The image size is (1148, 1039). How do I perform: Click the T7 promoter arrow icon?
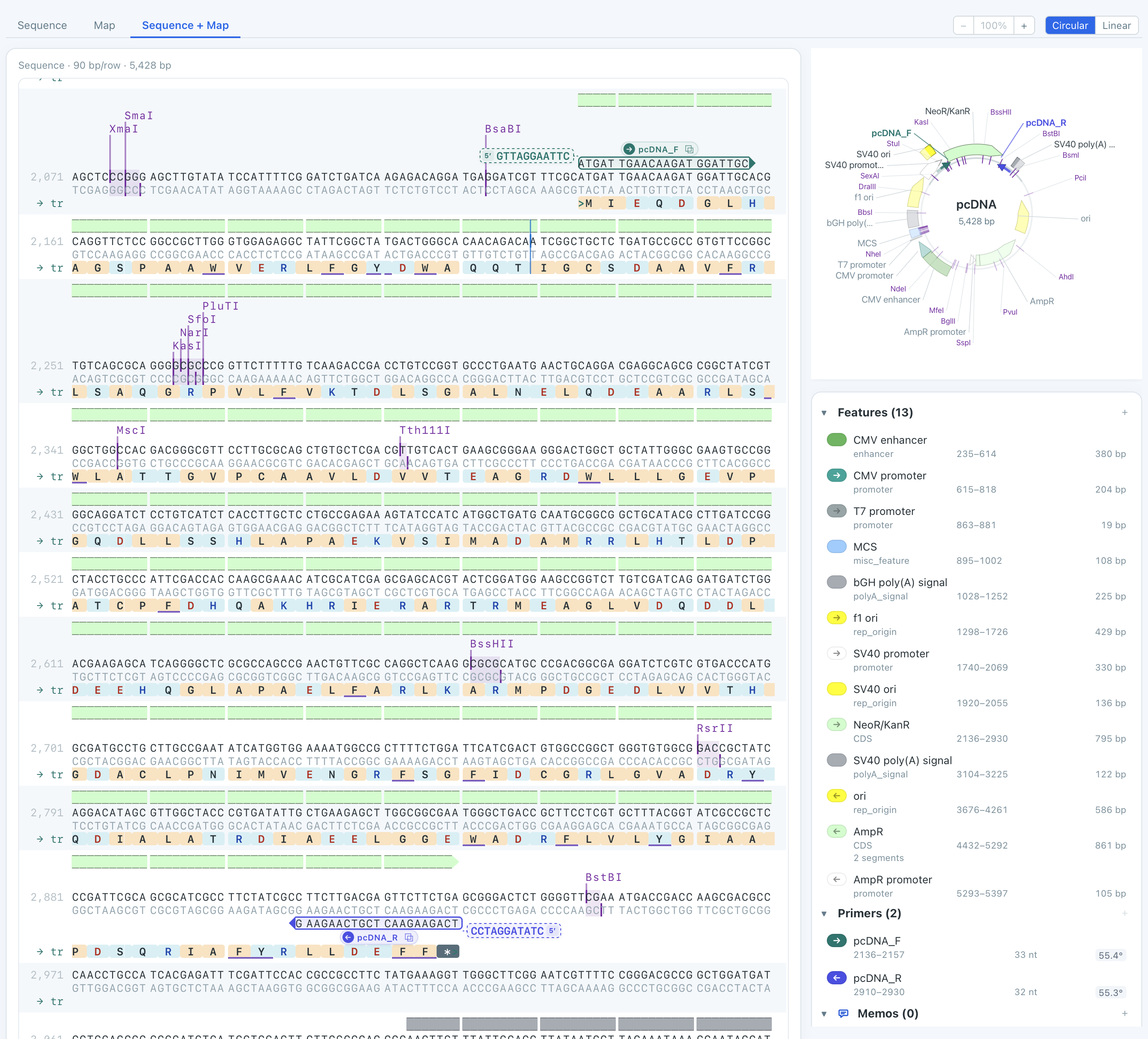click(836, 511)
